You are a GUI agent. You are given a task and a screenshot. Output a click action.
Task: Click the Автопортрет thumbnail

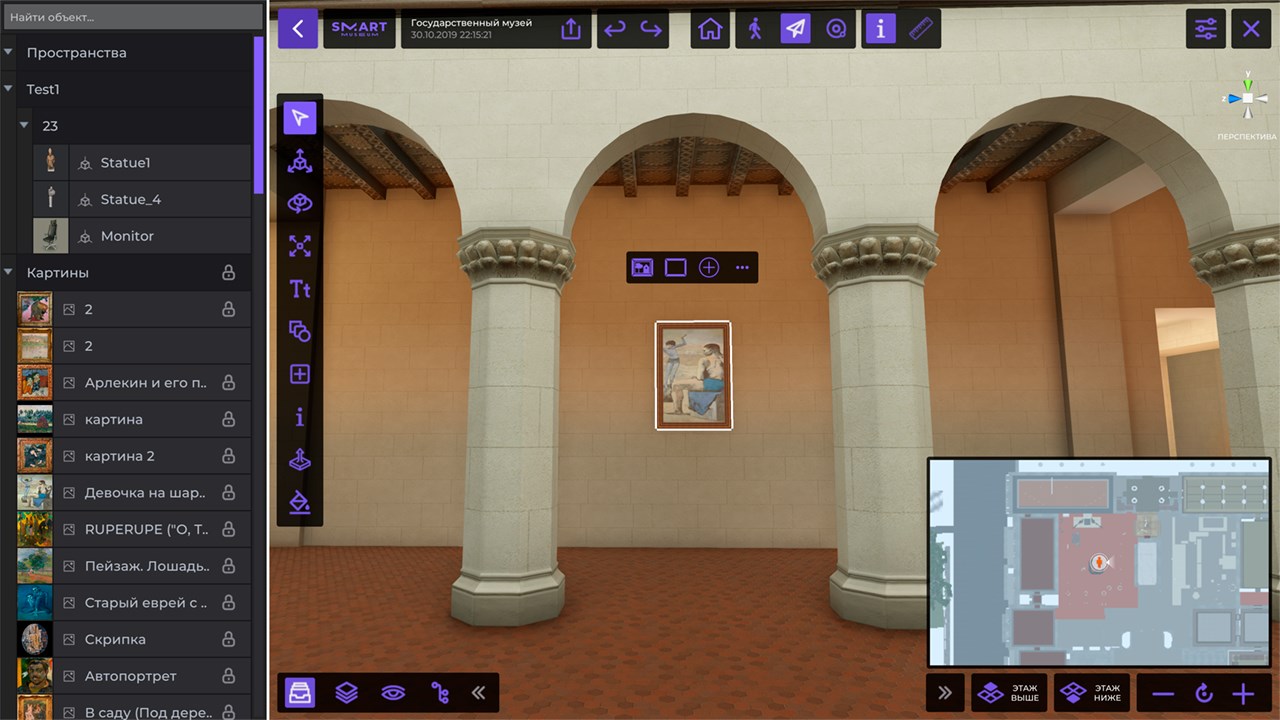(x=35, y=676)
